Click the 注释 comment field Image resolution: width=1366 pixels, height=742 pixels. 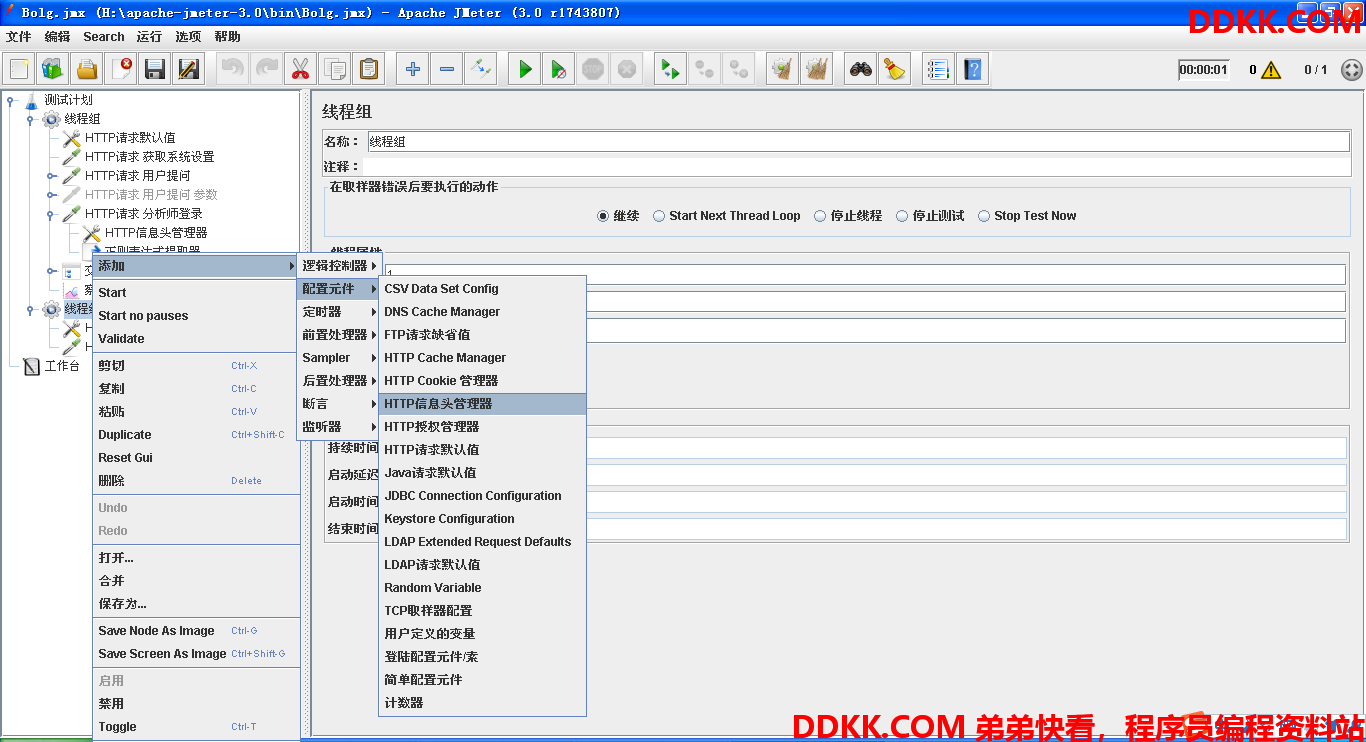click(858, 166)
